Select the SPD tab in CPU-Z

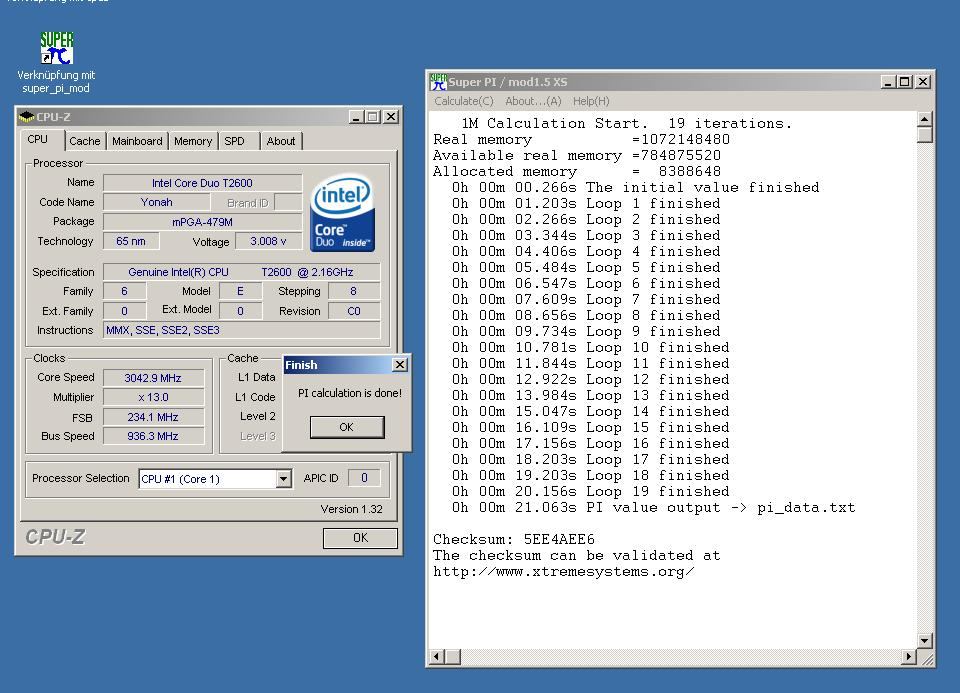[x=234, y=141]
